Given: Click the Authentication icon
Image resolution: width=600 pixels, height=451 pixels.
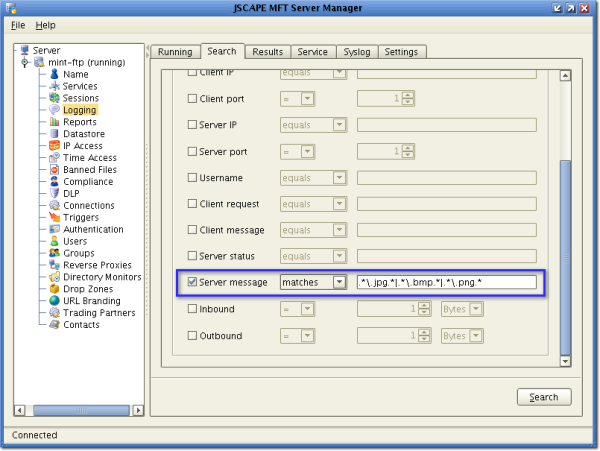Looking at the screenshot, I should tap(54, 229).
